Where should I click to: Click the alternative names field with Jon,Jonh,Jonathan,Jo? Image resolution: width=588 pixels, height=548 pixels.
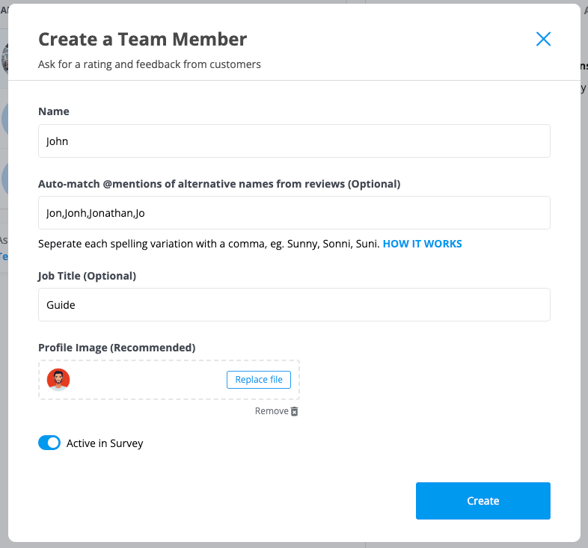294,213
